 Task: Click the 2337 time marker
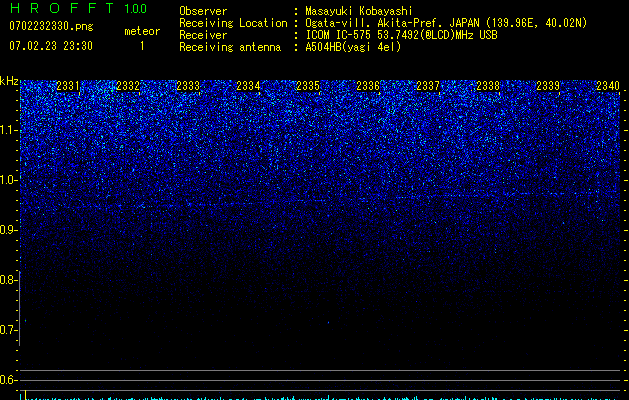(x=428, y=86)
